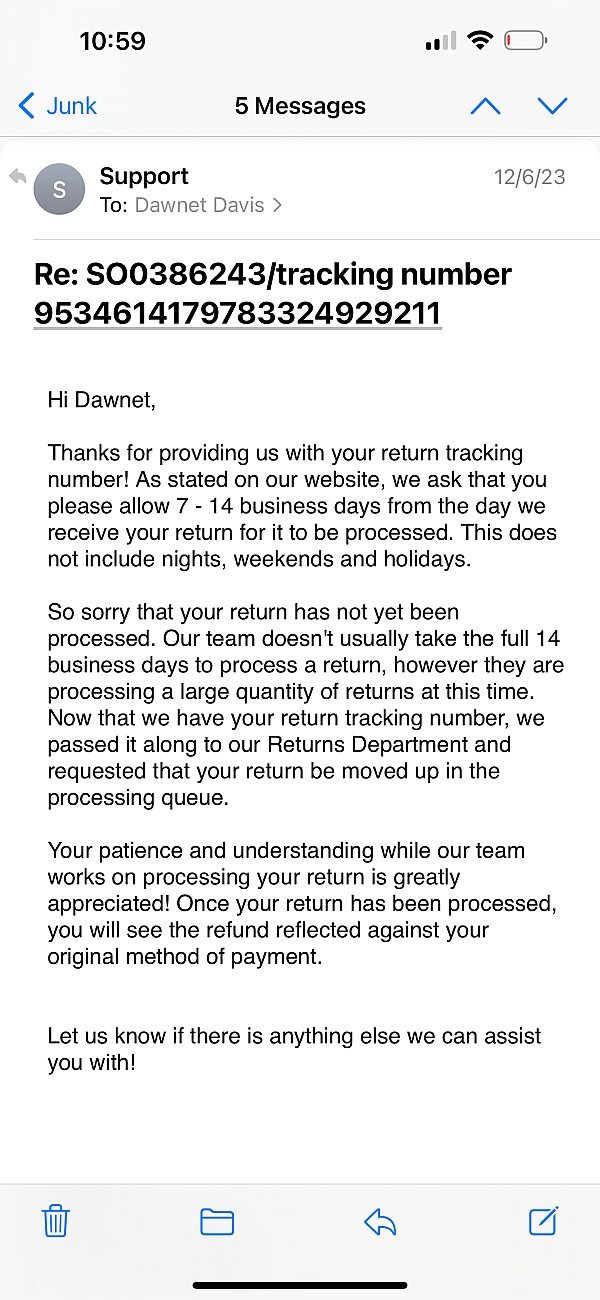600x1300 pixels.
Task: Tap the 12/6/23 date stamp
Action: 530,177
